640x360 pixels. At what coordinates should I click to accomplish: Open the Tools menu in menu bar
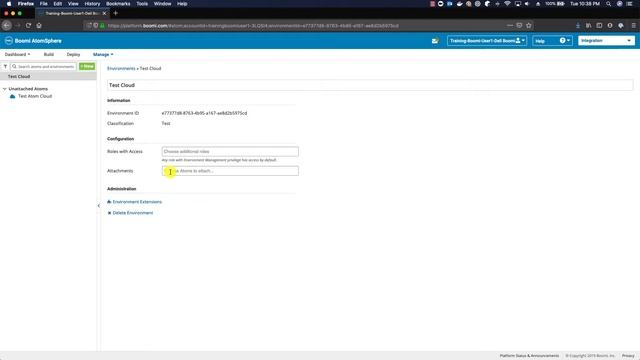point(142,4)
